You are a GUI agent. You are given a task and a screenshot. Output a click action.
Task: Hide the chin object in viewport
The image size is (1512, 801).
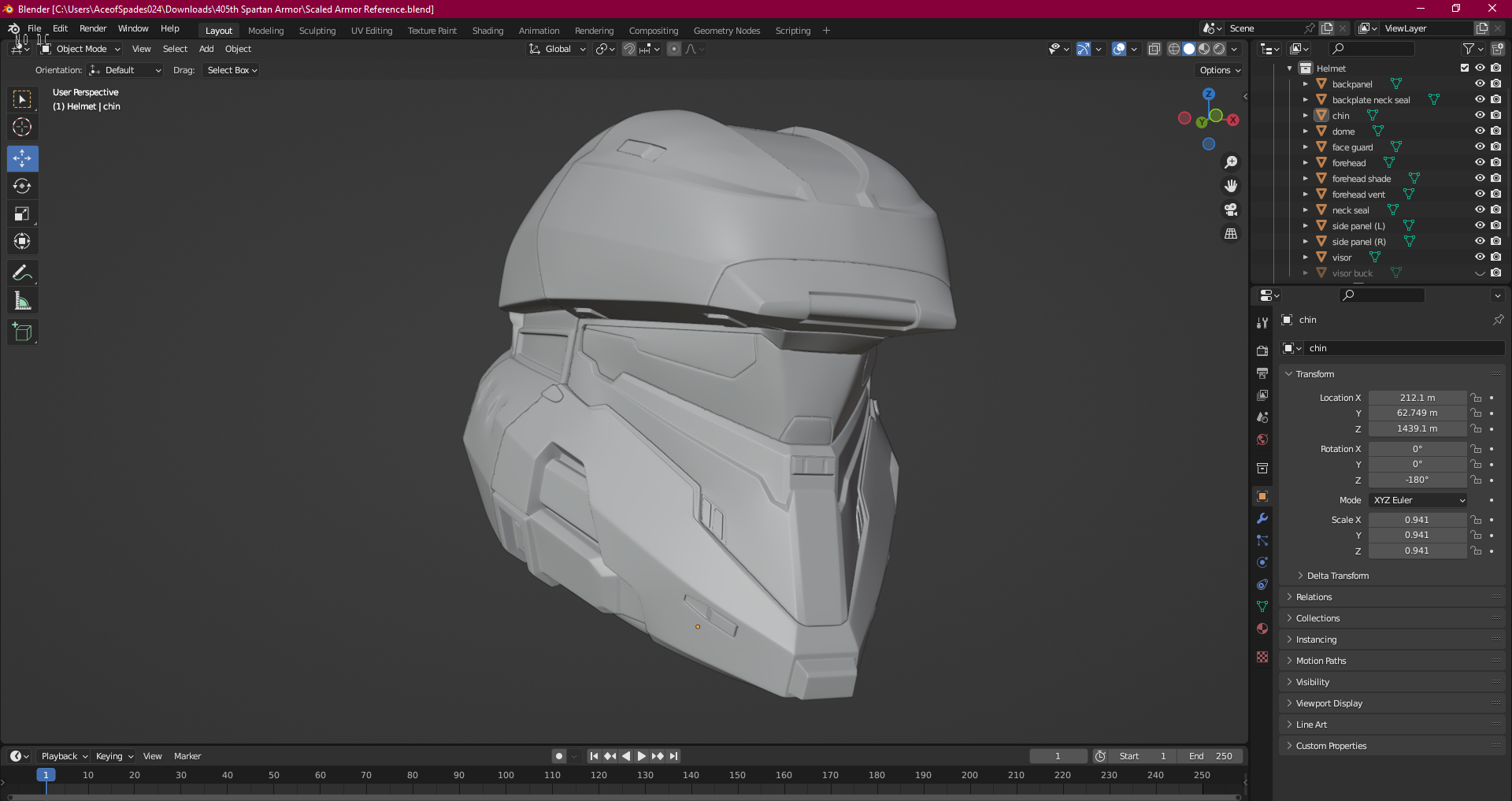[1480, 115]
